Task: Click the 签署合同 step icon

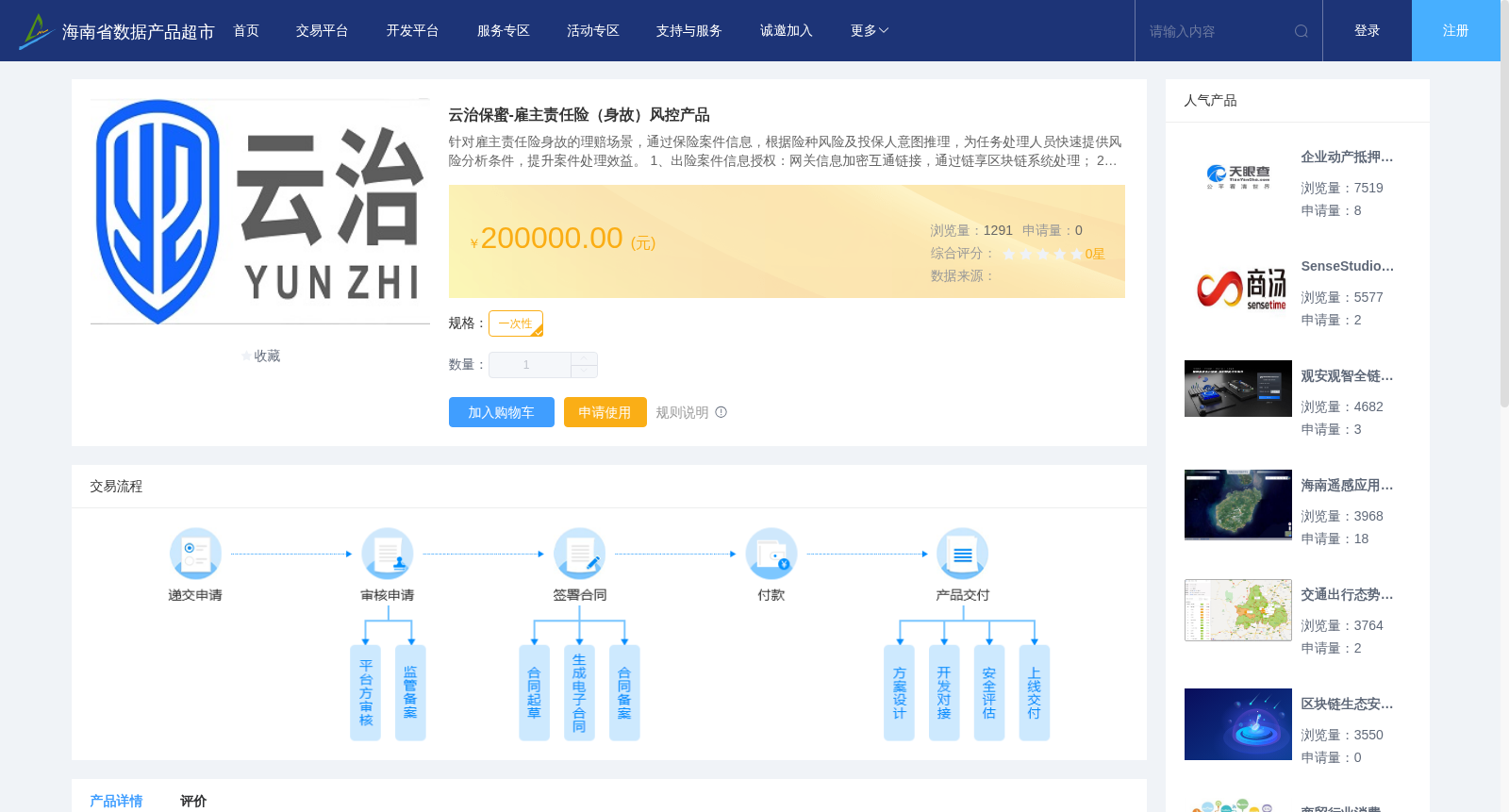Action: (x=580, y=554)
